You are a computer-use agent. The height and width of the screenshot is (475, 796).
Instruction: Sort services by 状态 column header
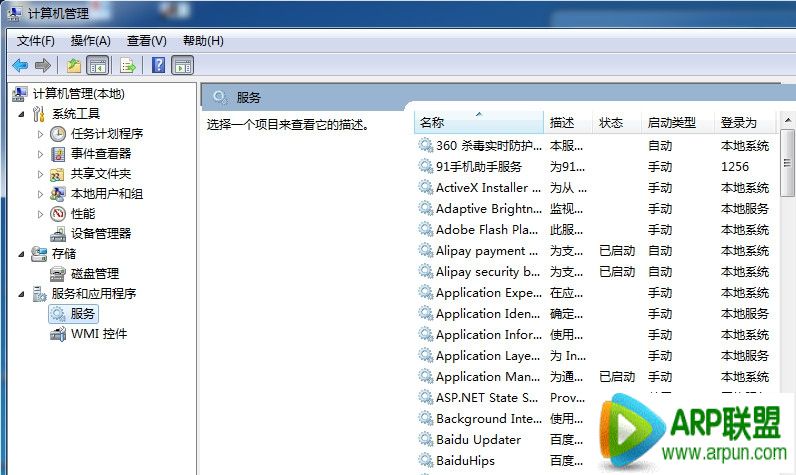617,123
